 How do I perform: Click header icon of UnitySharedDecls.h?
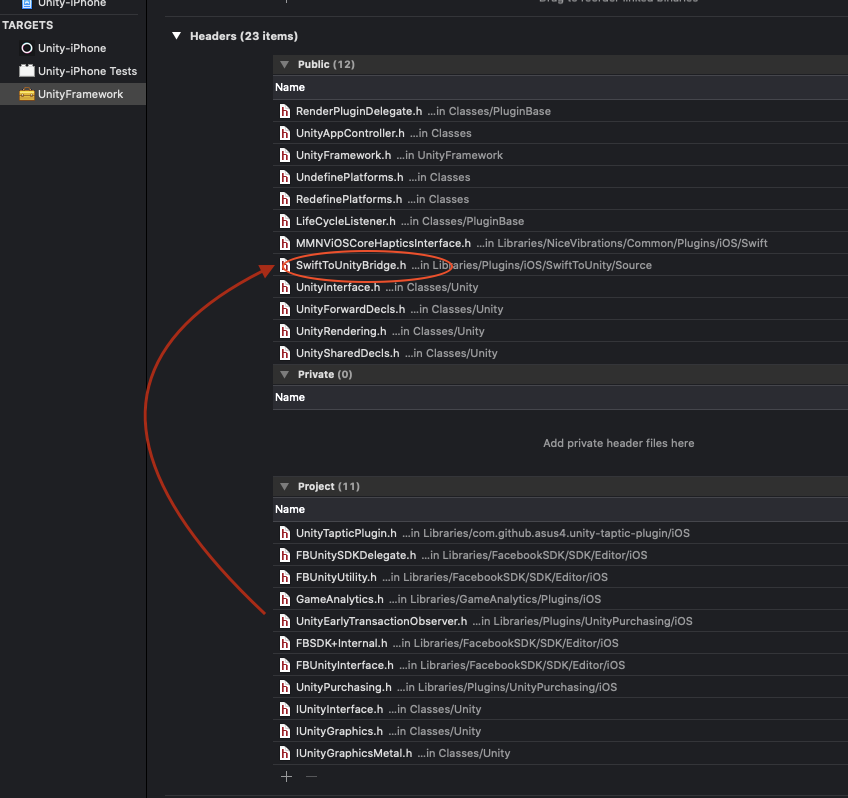[284, 353]
